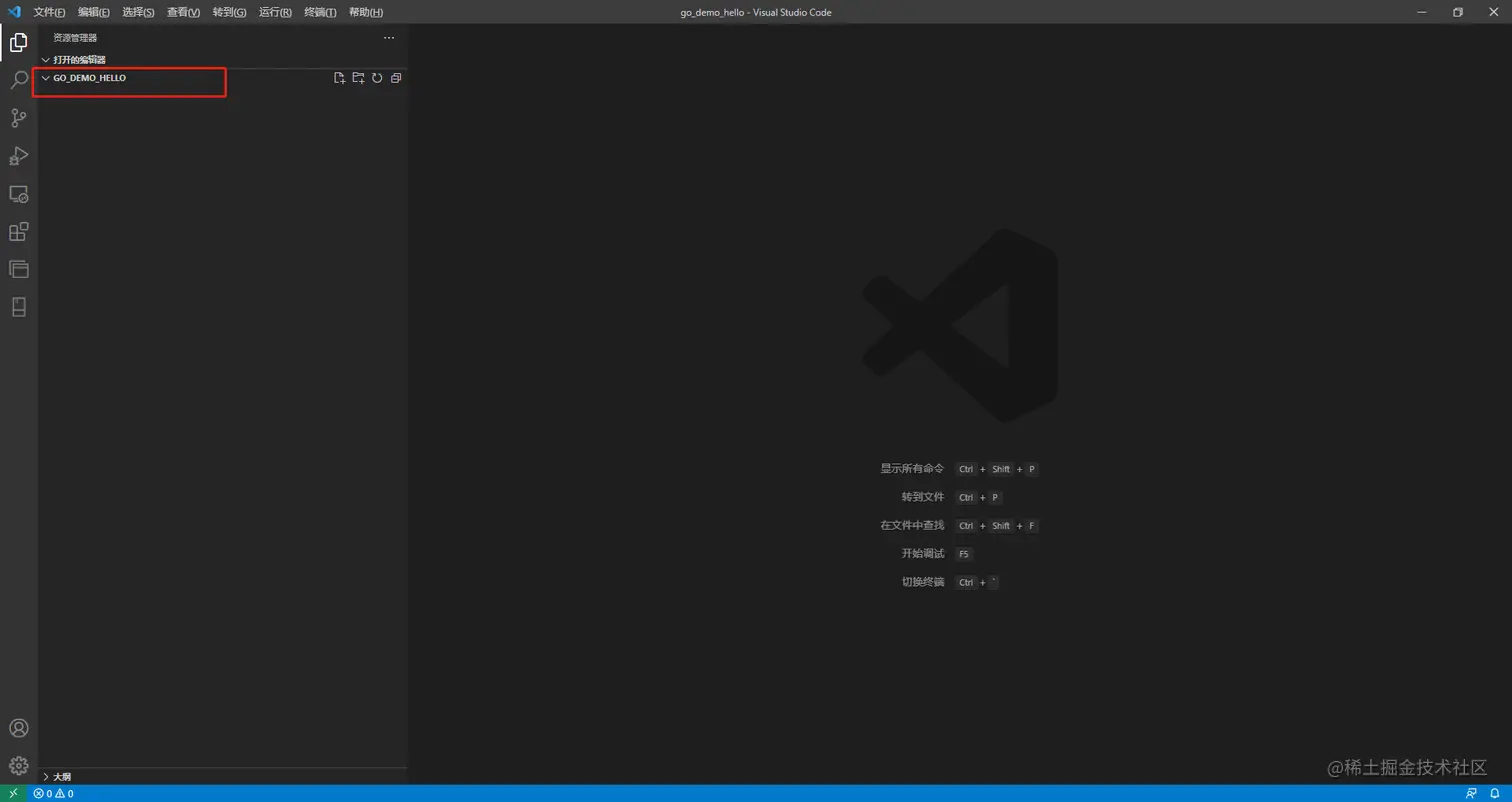Click the green remote indicator in the status bar

13,794
